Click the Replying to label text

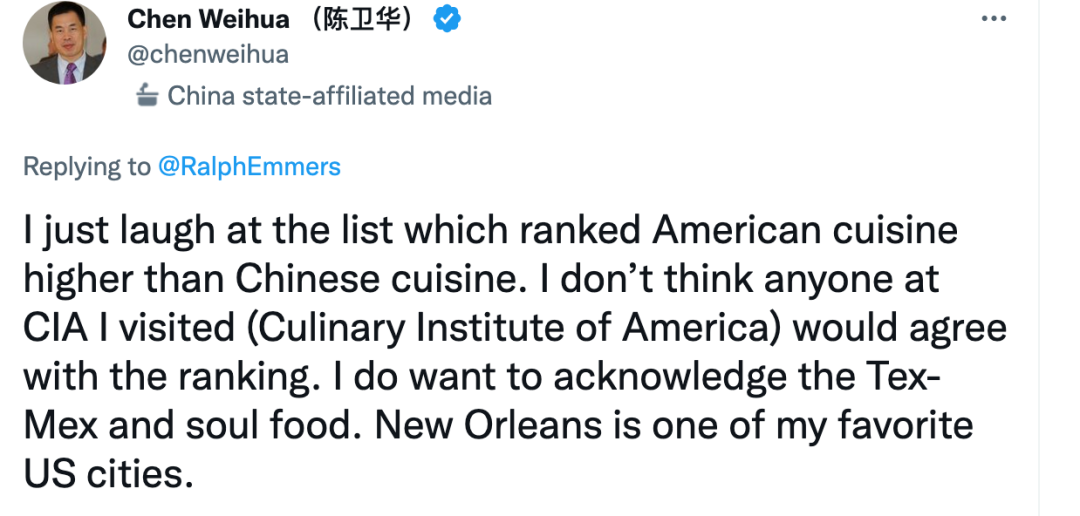[x=87, y=167]
